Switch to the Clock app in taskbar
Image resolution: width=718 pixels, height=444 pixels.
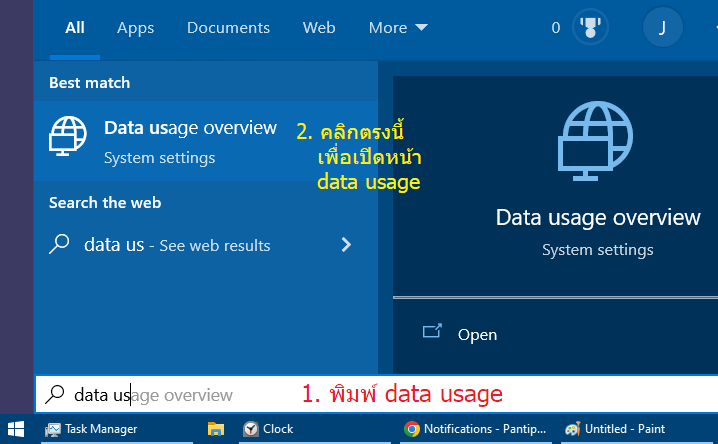315,429
